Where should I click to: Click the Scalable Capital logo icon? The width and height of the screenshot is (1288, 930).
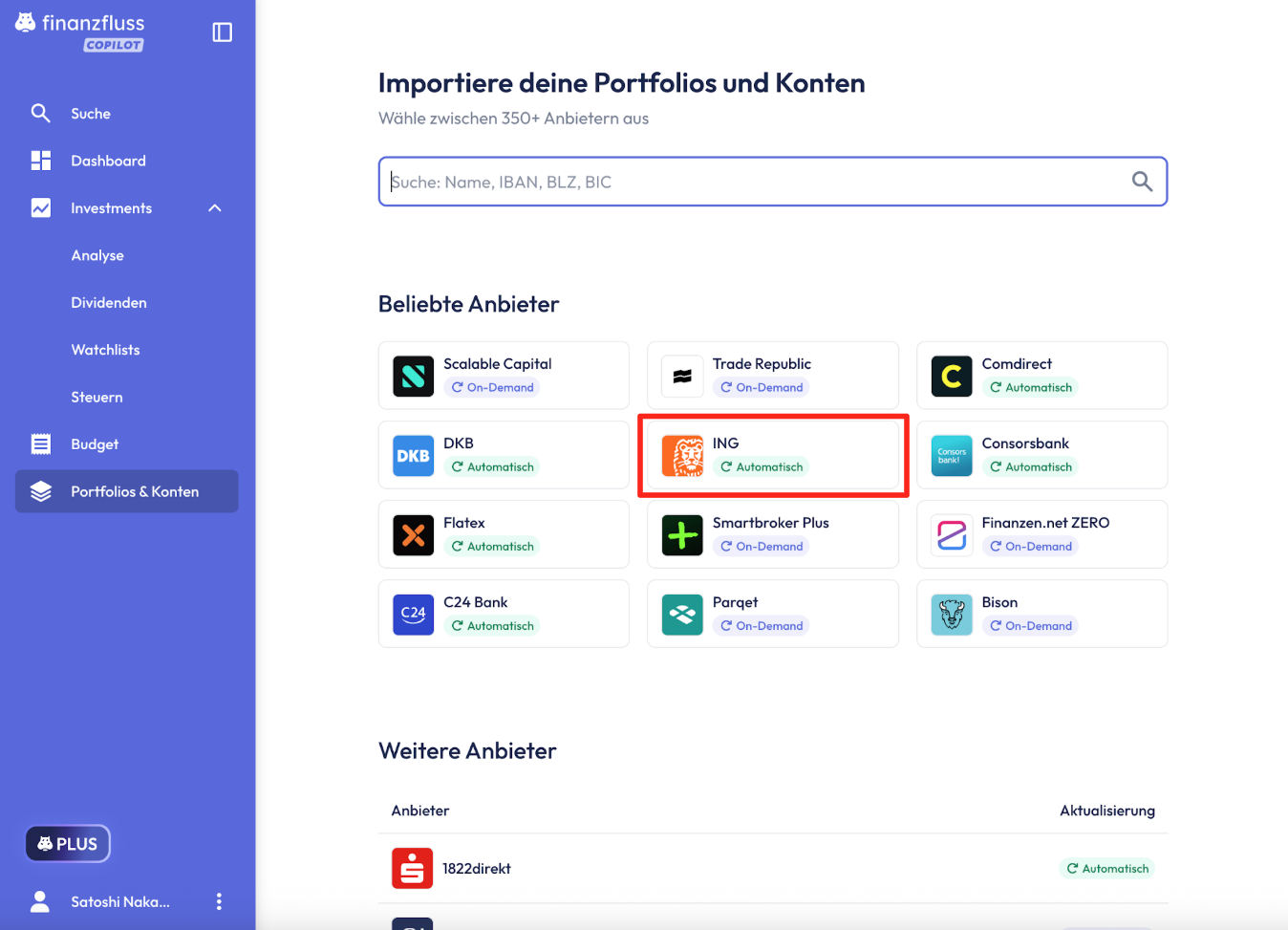(413, 376)
